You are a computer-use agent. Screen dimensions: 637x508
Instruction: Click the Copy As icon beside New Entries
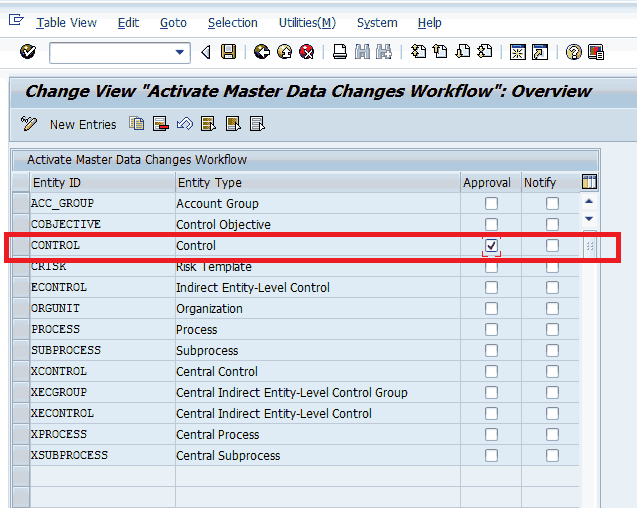[137, 124]
